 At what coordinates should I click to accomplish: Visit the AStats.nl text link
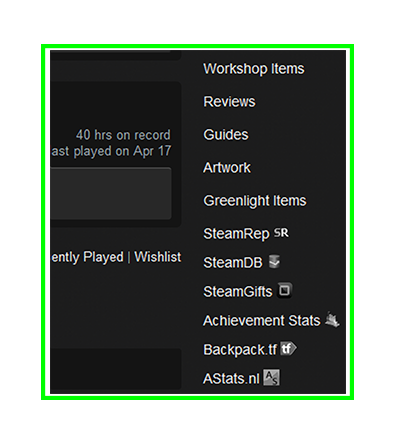231,379
